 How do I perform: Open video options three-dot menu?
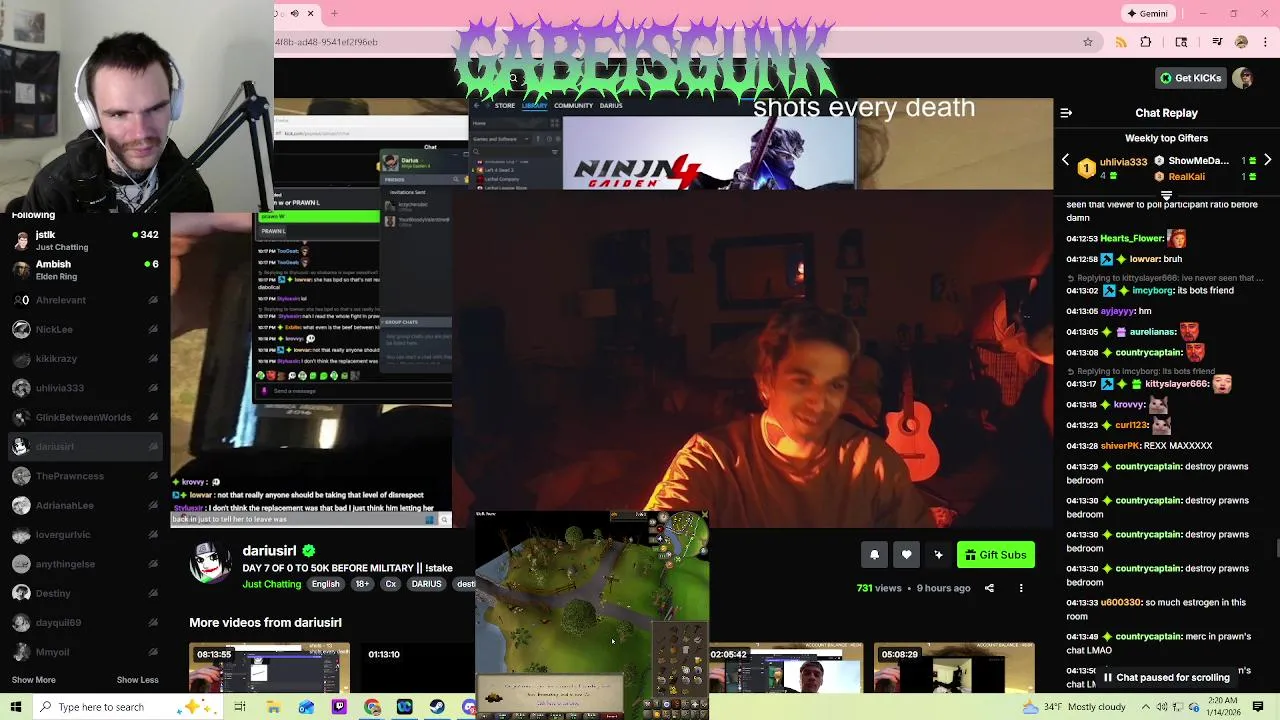tap(1021, 588)
